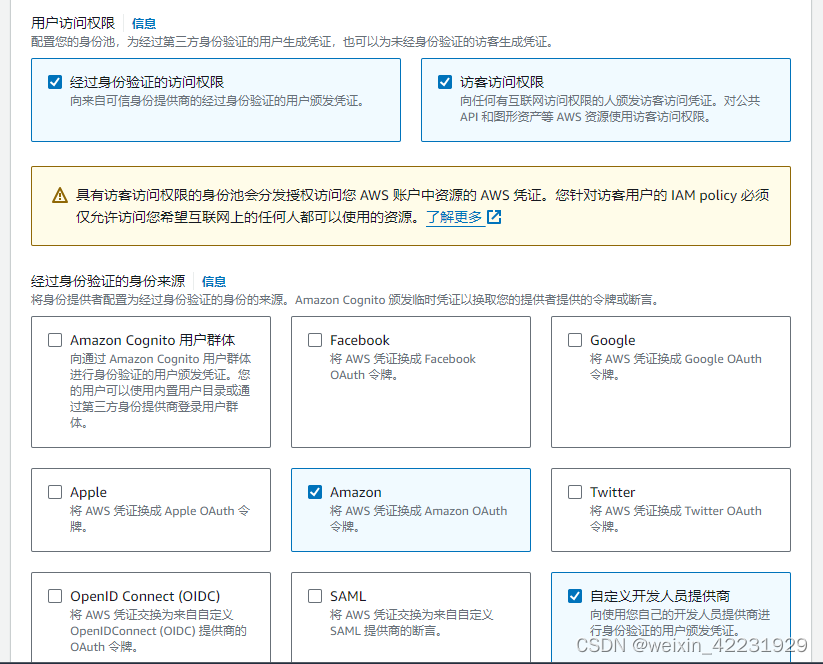Viewport: 823px width, 664px height.
Task: Enable SAML identity provider
Action: pos(315,596)
